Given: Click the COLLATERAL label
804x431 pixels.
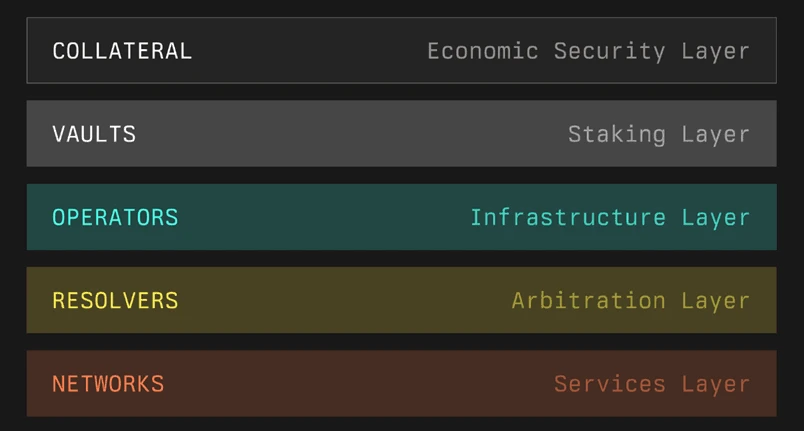Looking at the screenshot, I should [122, 51].
